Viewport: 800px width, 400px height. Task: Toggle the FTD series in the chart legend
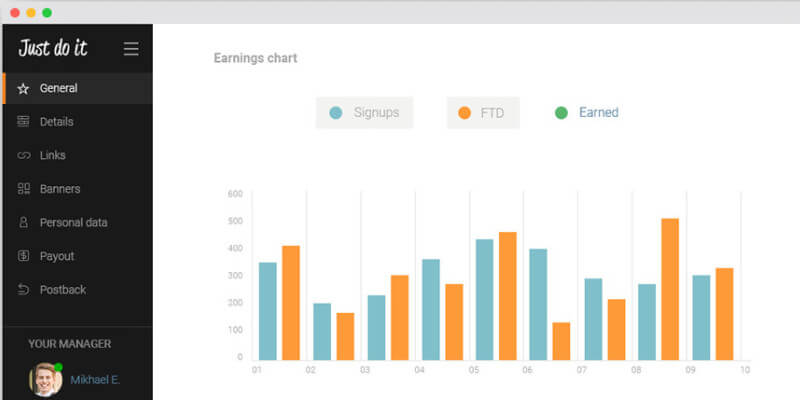483,113
